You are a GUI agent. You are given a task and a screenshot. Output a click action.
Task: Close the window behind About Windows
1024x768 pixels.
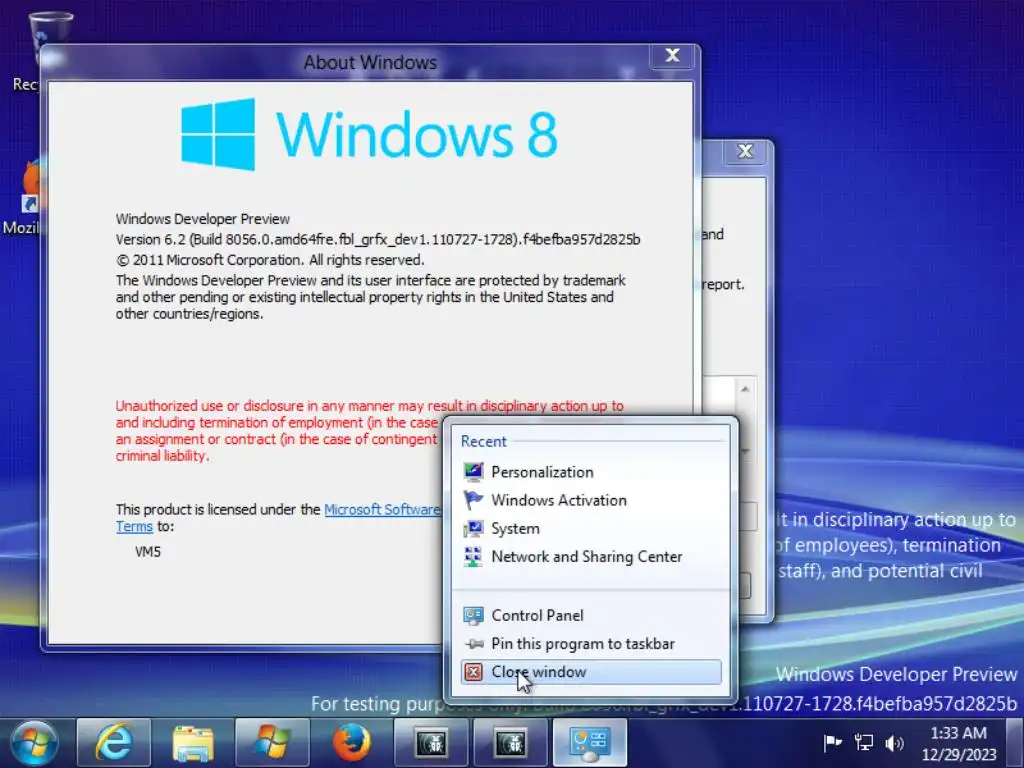click(745, 152)
